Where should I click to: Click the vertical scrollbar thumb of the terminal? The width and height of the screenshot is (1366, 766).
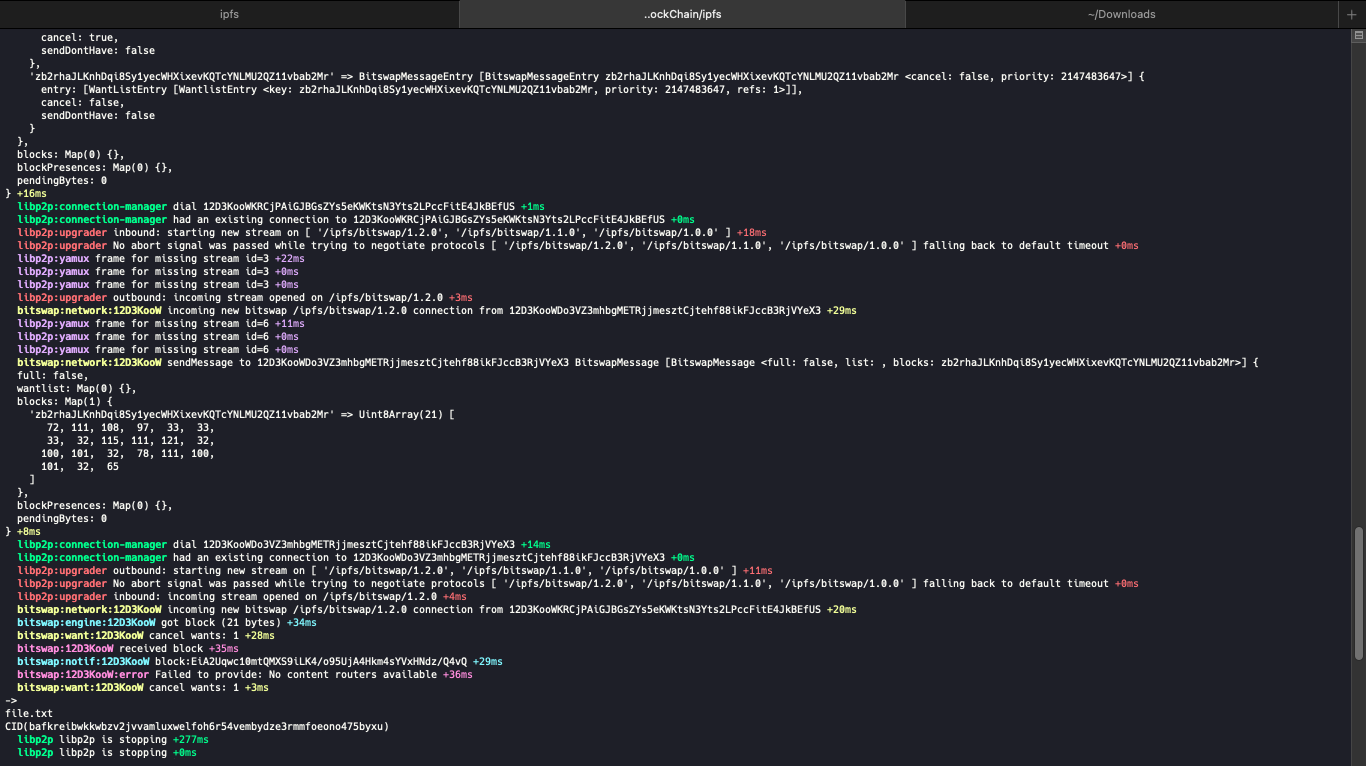coord(1358,594)
